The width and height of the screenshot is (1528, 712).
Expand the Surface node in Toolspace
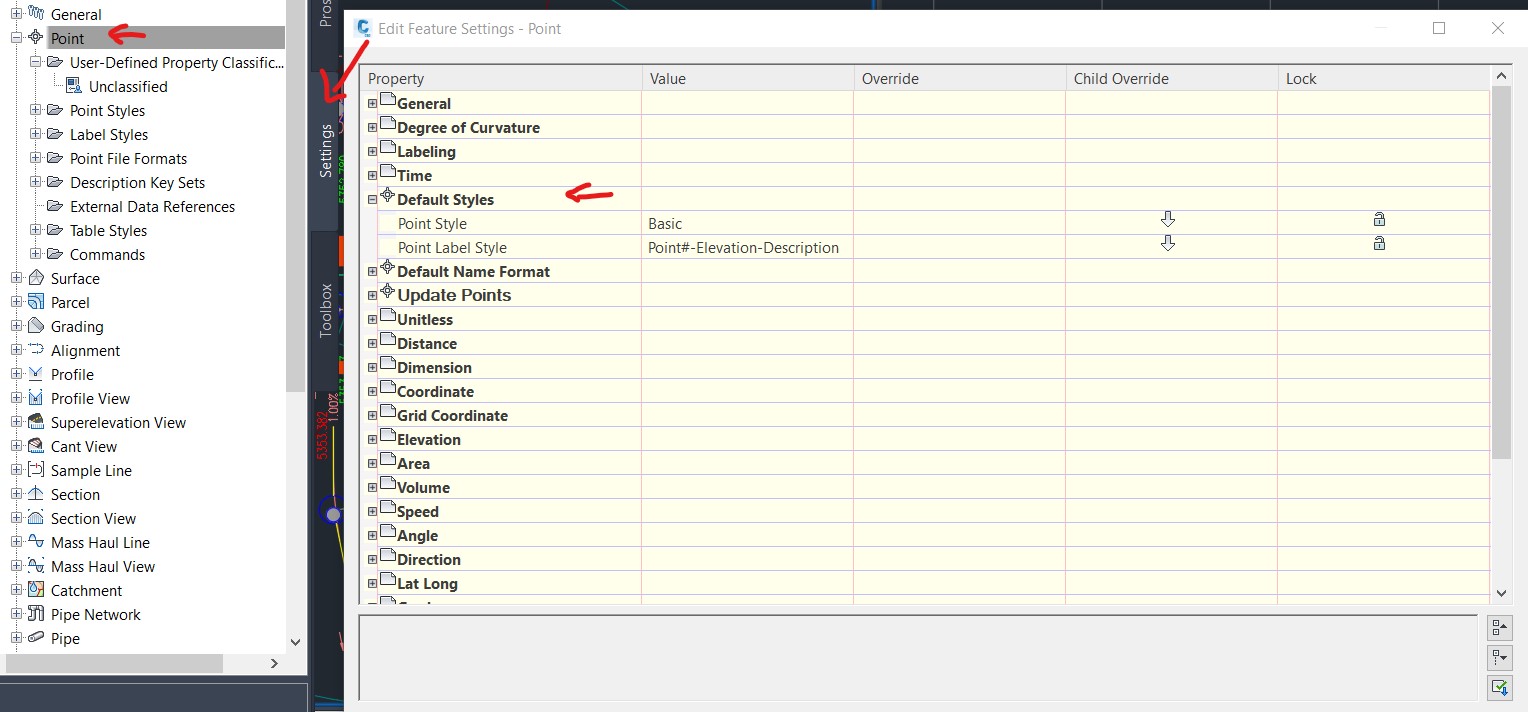(17, 278)
